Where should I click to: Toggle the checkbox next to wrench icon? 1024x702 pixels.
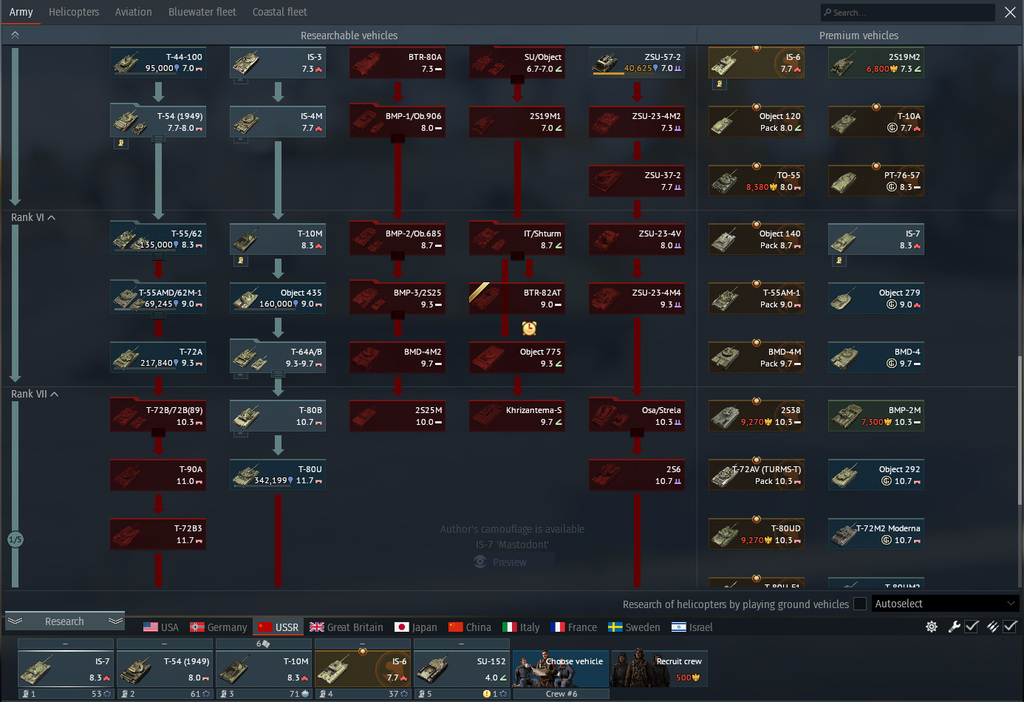[972, 627]
